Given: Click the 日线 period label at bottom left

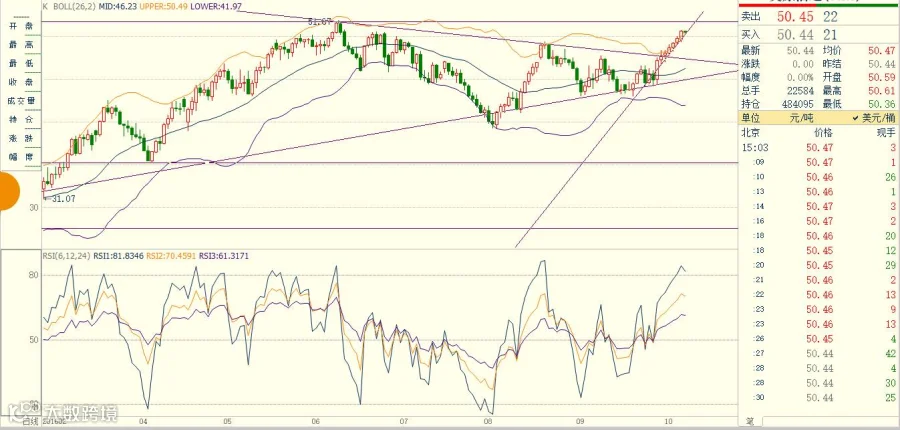Looking at the screenshot, I should point(30,424).
